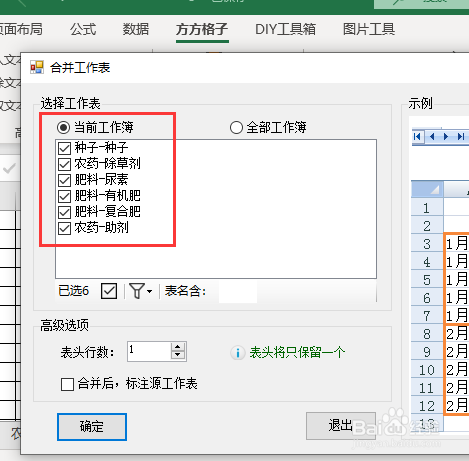Click last-sheet arrow in example preview
The width and height of the screenshot is (469, 461).
461,136
